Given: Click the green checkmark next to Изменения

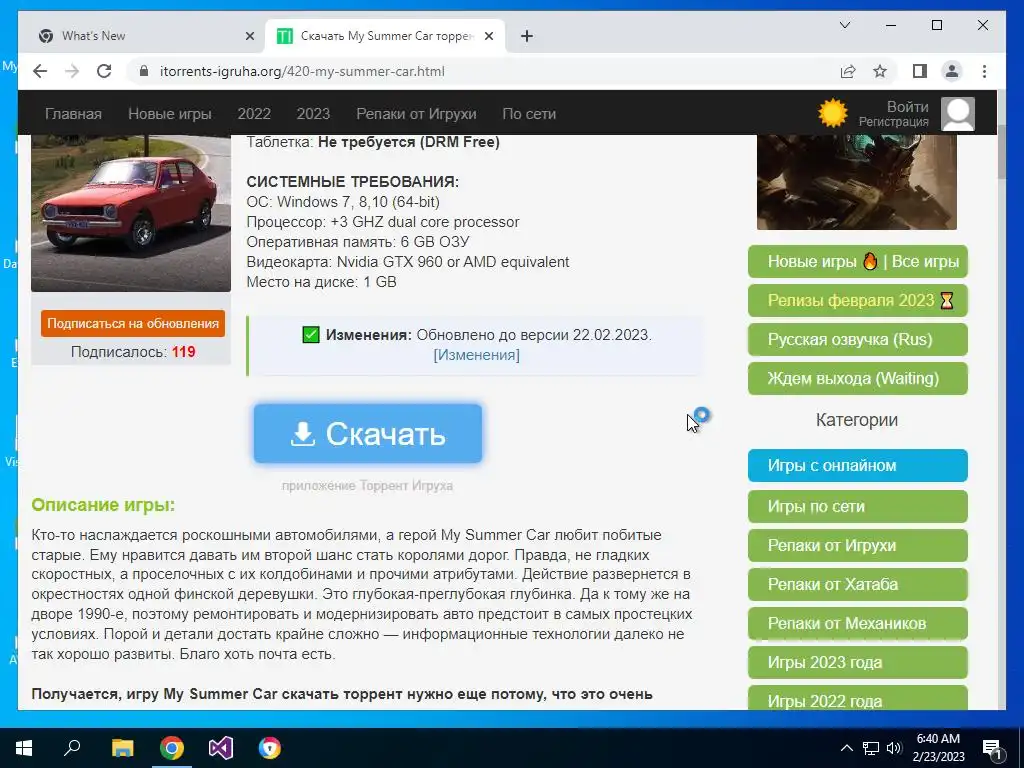Looking at the screenshot, I should (311, 335).
